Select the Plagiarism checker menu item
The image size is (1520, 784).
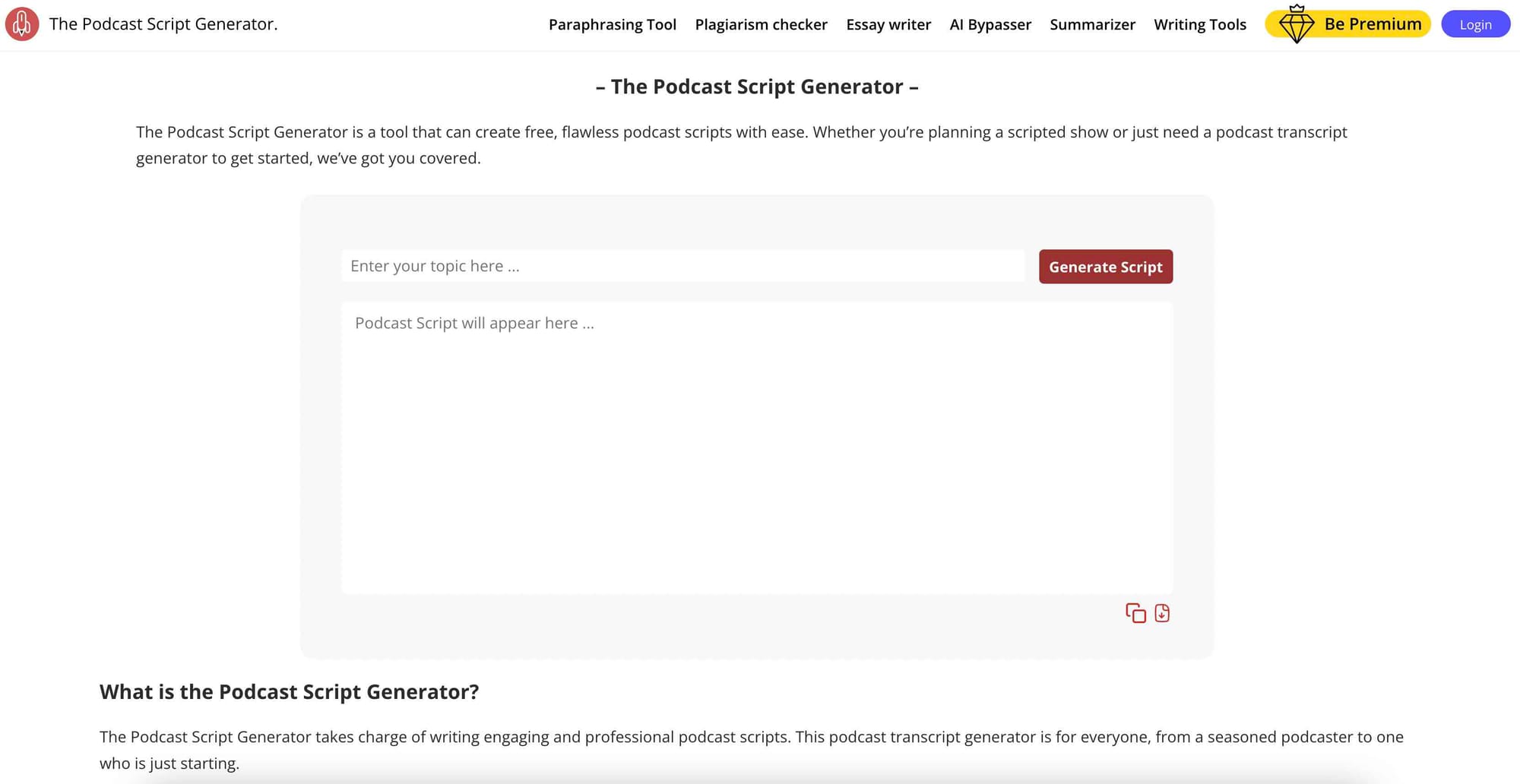[761, 24]
